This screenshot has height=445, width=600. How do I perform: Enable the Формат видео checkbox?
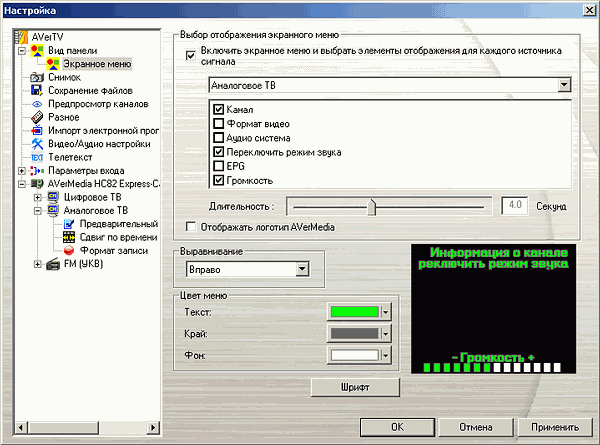(218, 123)
